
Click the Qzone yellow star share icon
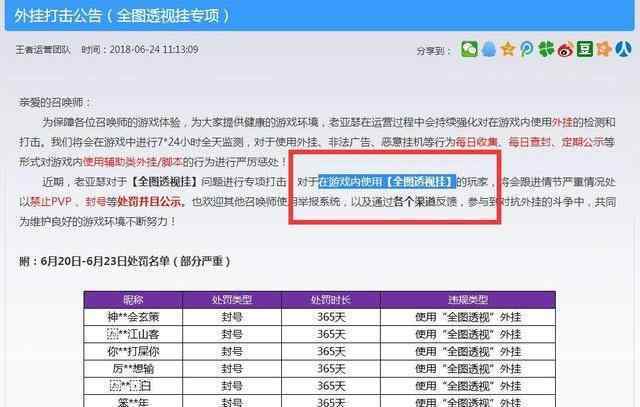507,49
